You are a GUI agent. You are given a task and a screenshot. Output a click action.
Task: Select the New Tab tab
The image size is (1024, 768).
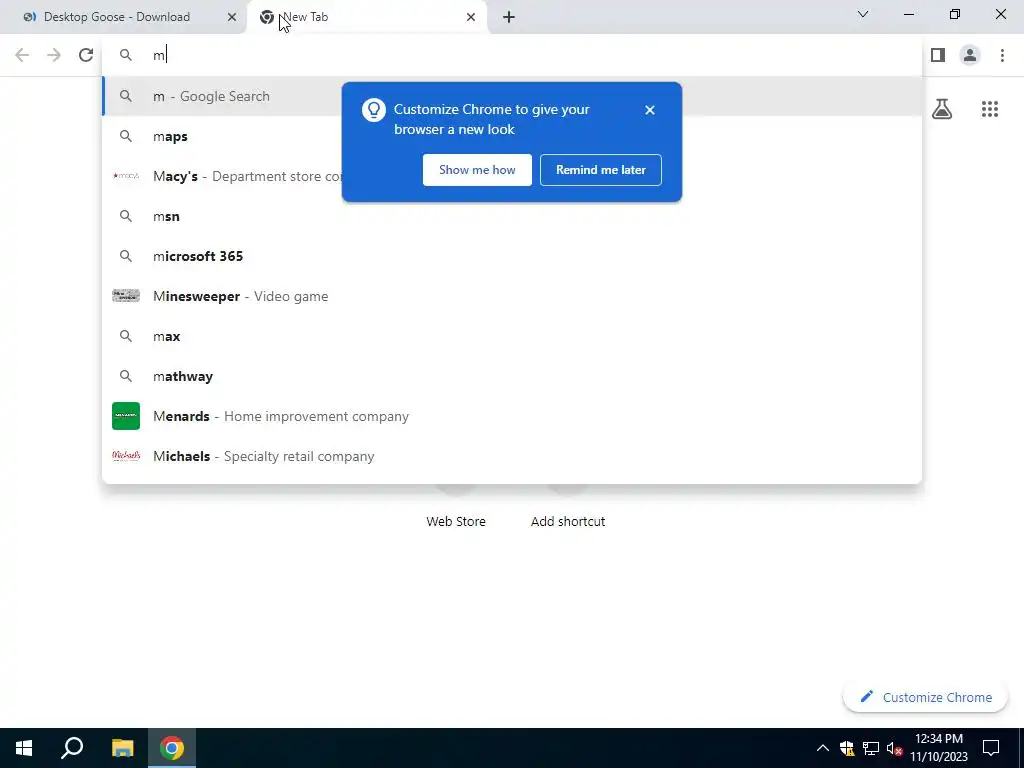[366, 17]
